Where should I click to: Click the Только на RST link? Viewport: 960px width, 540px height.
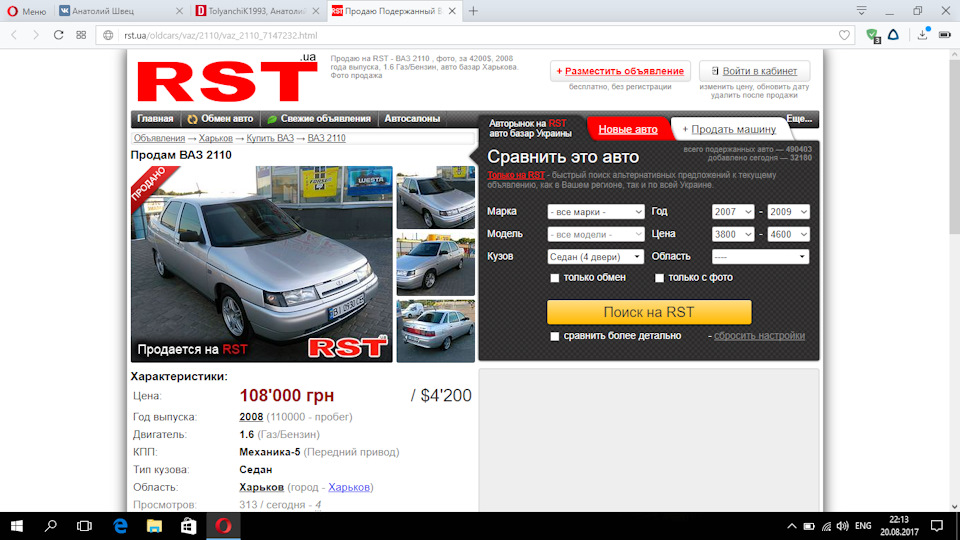click(516, 175)
